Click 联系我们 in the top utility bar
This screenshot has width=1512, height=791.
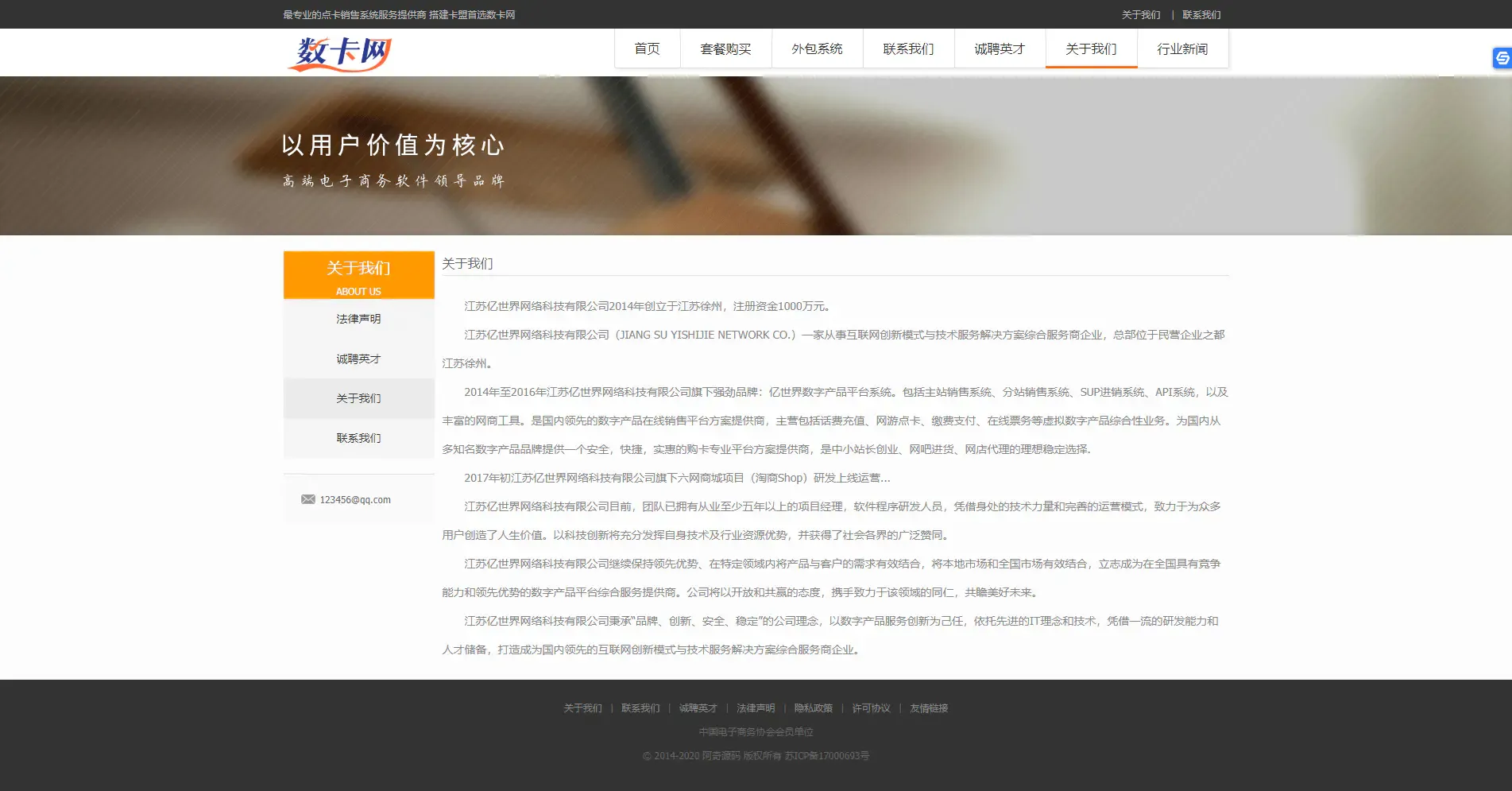pyautogui.click(x=1201, y=14)
